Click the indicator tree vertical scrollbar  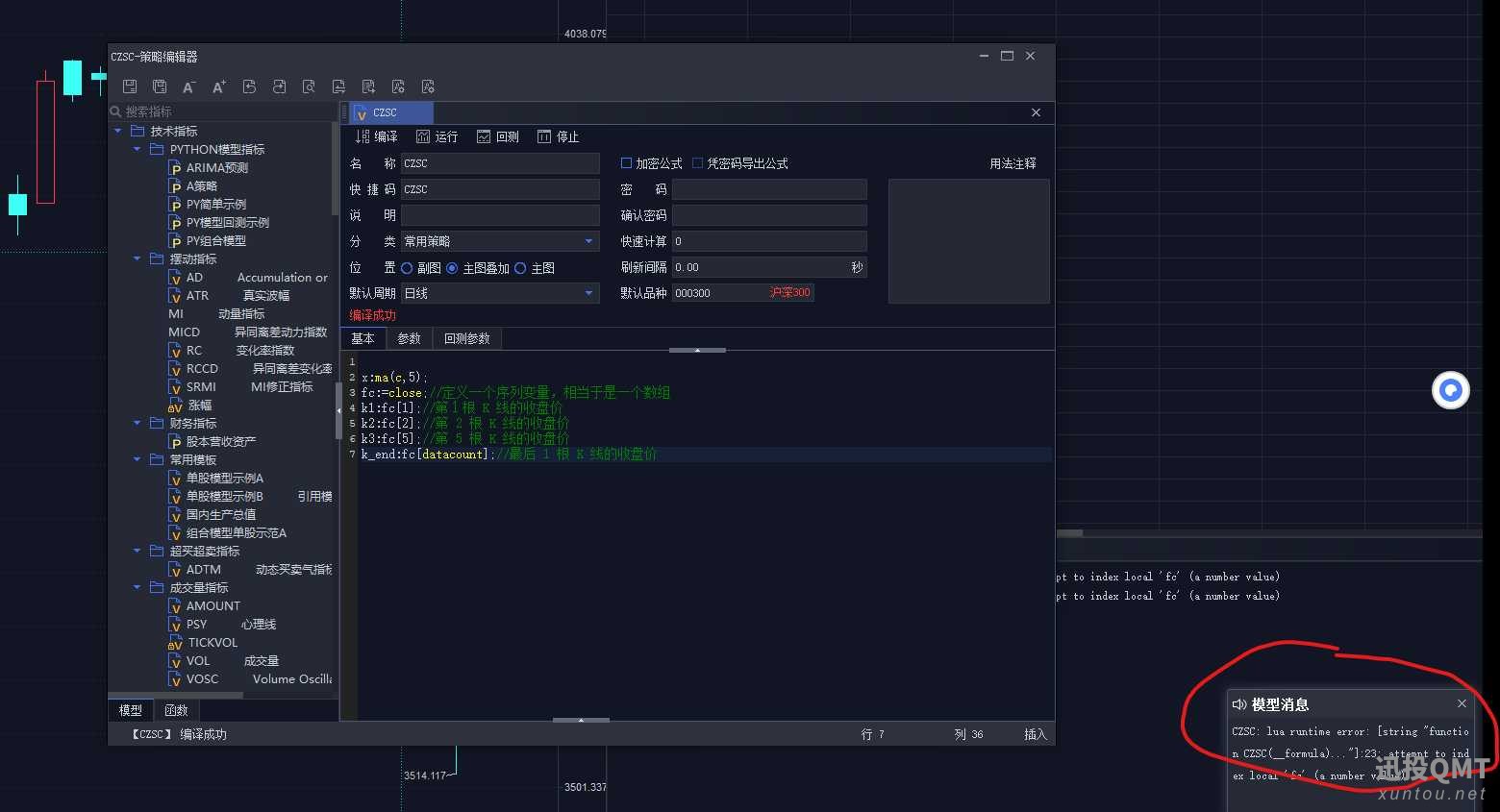pyautogui.click(x=335, y=168)
